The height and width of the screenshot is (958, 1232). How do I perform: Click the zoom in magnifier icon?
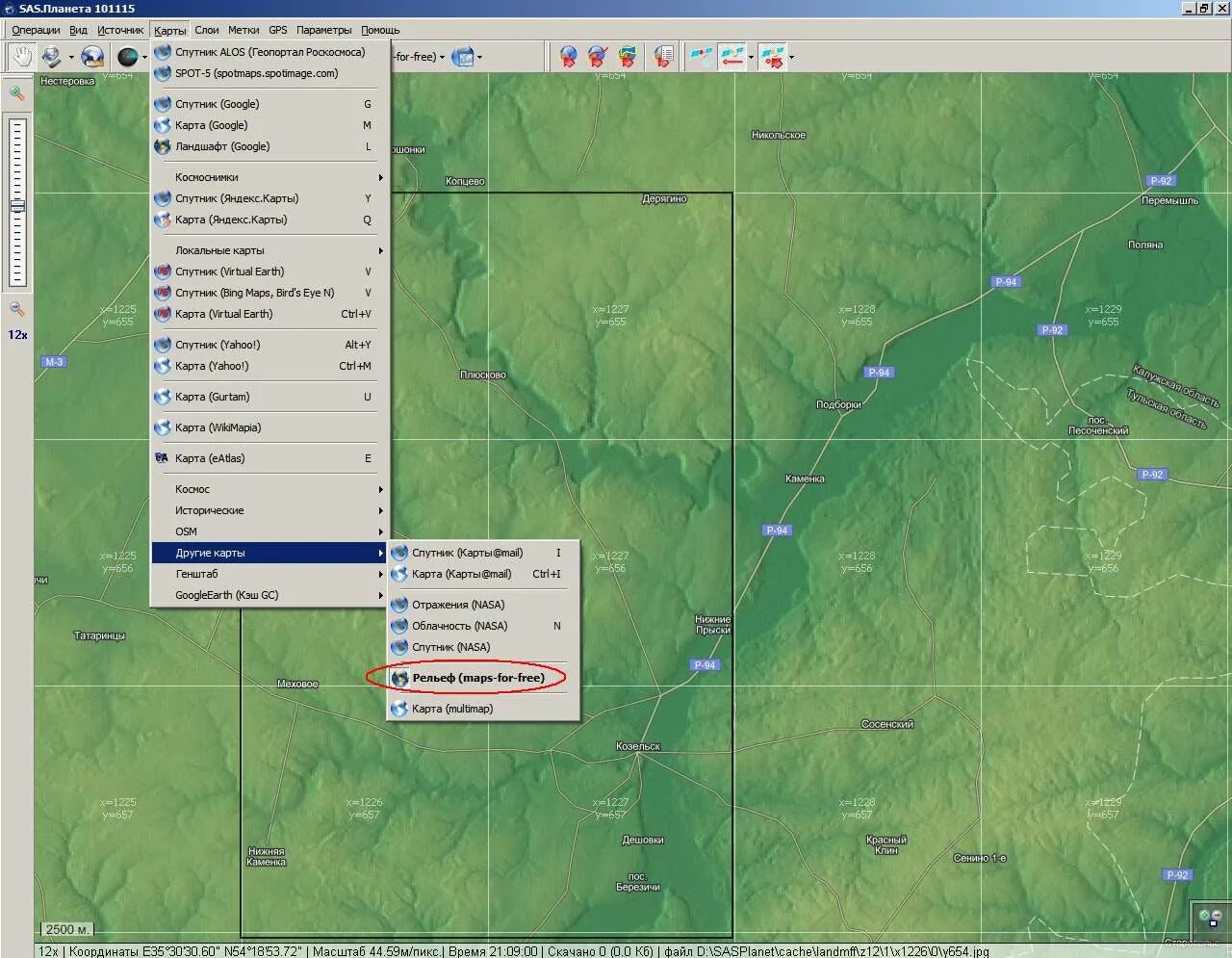(x=16, y=93)
